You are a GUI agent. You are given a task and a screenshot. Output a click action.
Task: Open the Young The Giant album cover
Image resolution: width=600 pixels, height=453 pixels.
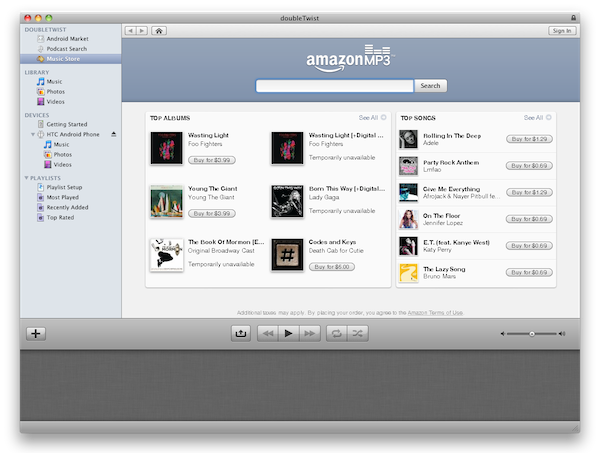[166, 201]
